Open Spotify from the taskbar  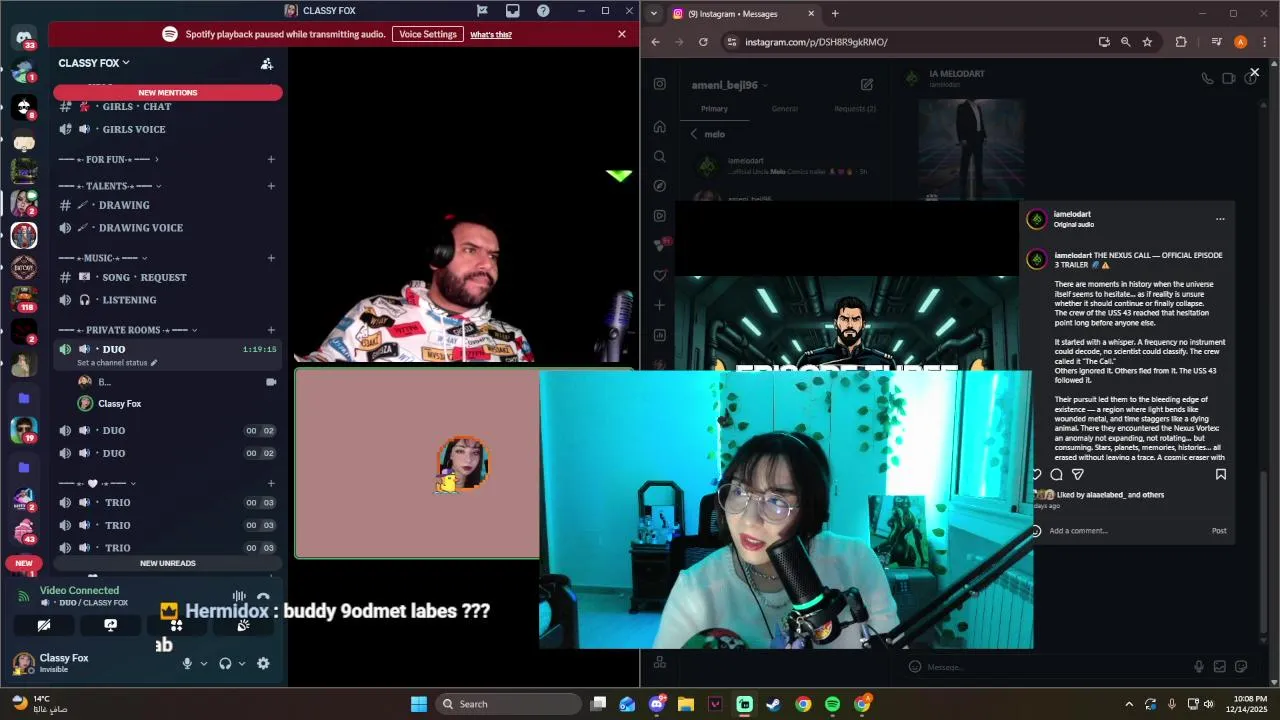click(832, 704)
